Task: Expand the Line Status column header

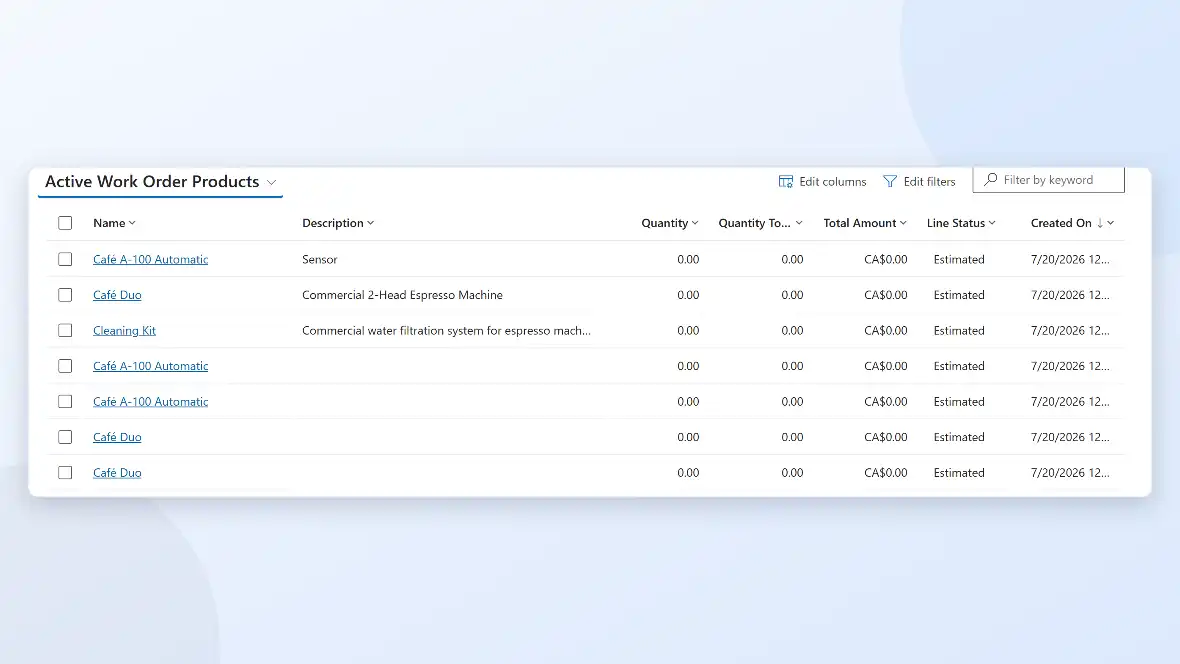Action: tap(961, 223)
